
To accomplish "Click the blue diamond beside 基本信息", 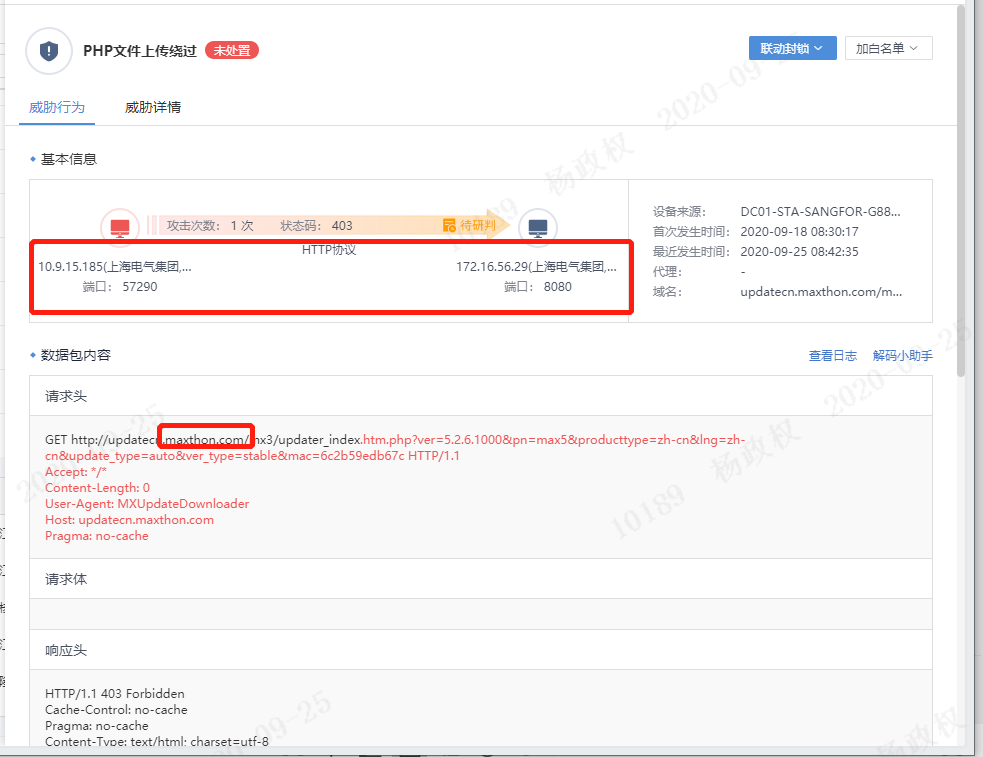I will click(33, 160).
